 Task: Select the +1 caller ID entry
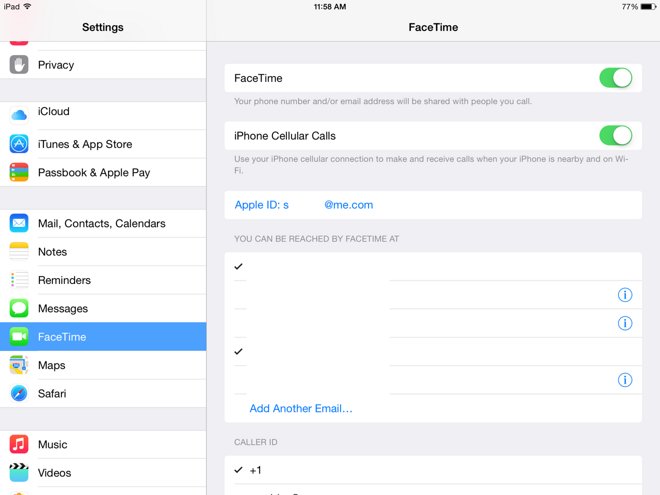(433, 470)
